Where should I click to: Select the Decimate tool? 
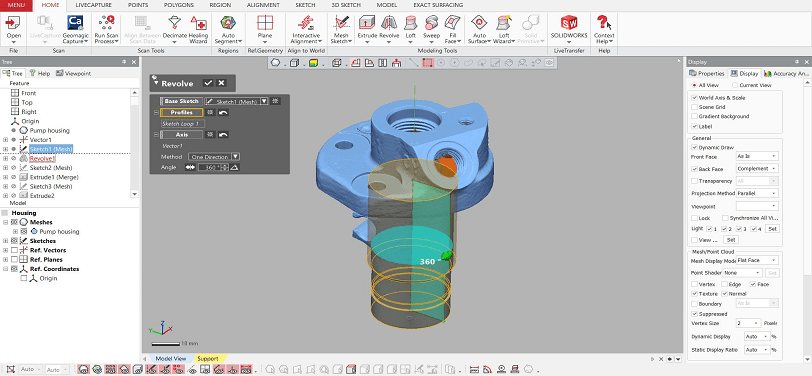tap(175, 28)
